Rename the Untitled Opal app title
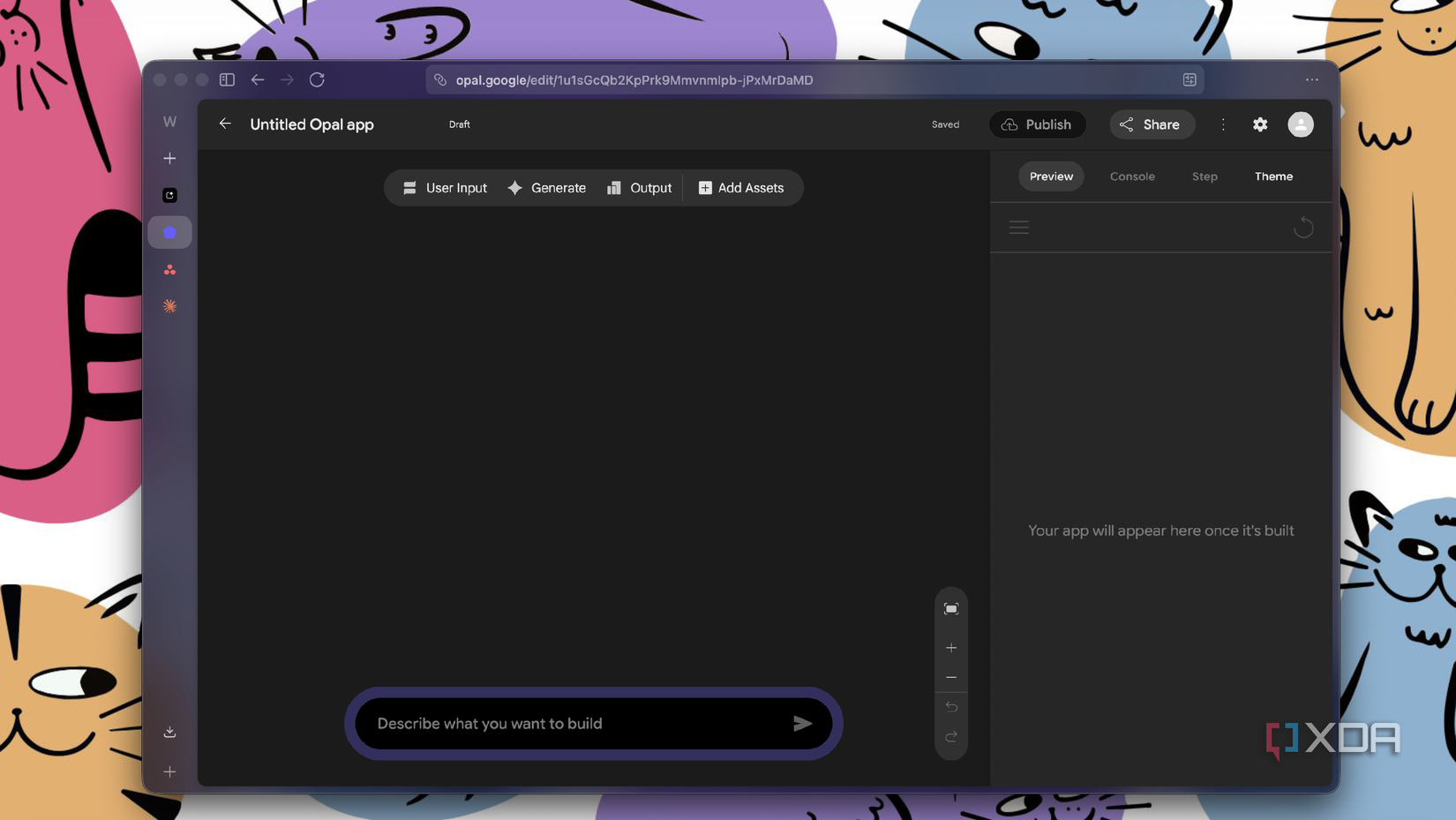The width and height of the screenshot is (1456, 820). 311,124
